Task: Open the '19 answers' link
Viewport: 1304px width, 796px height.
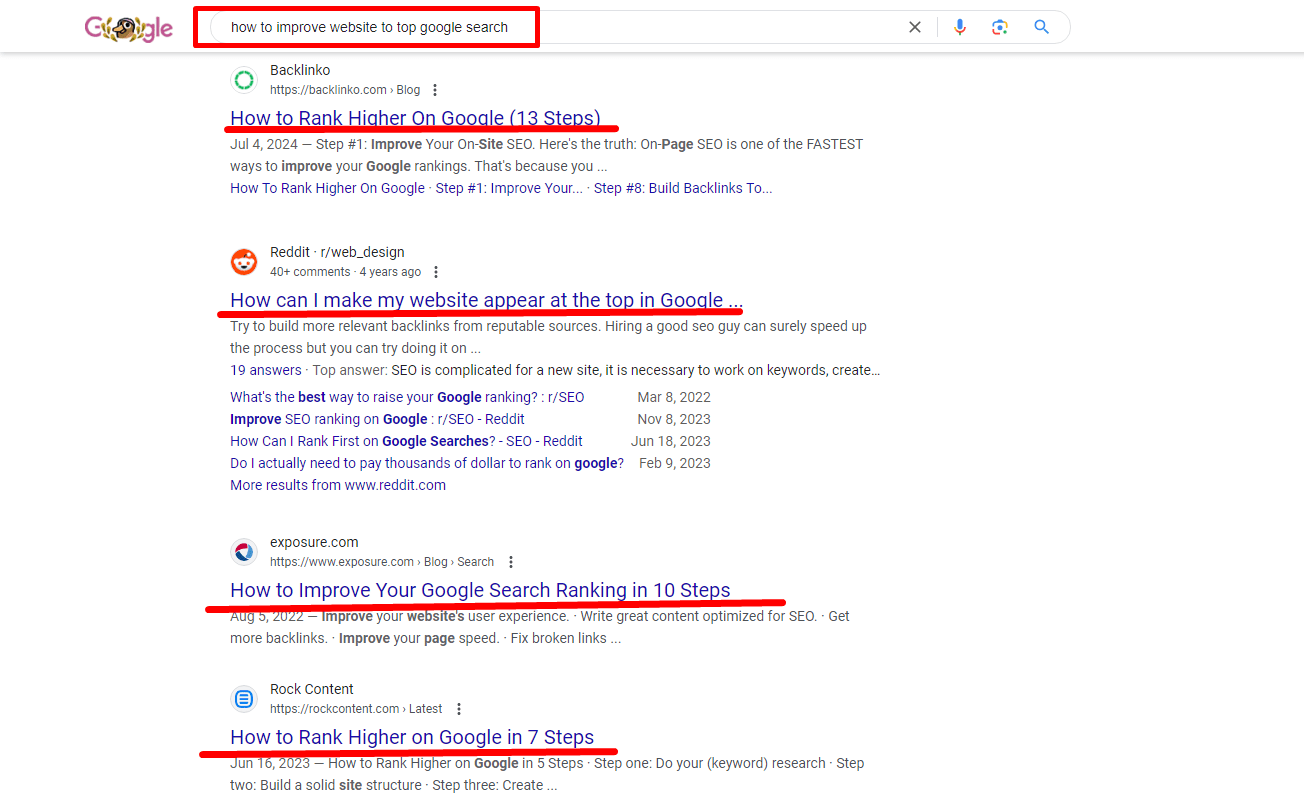Action: pyautogui.click(x=266, y=370)
